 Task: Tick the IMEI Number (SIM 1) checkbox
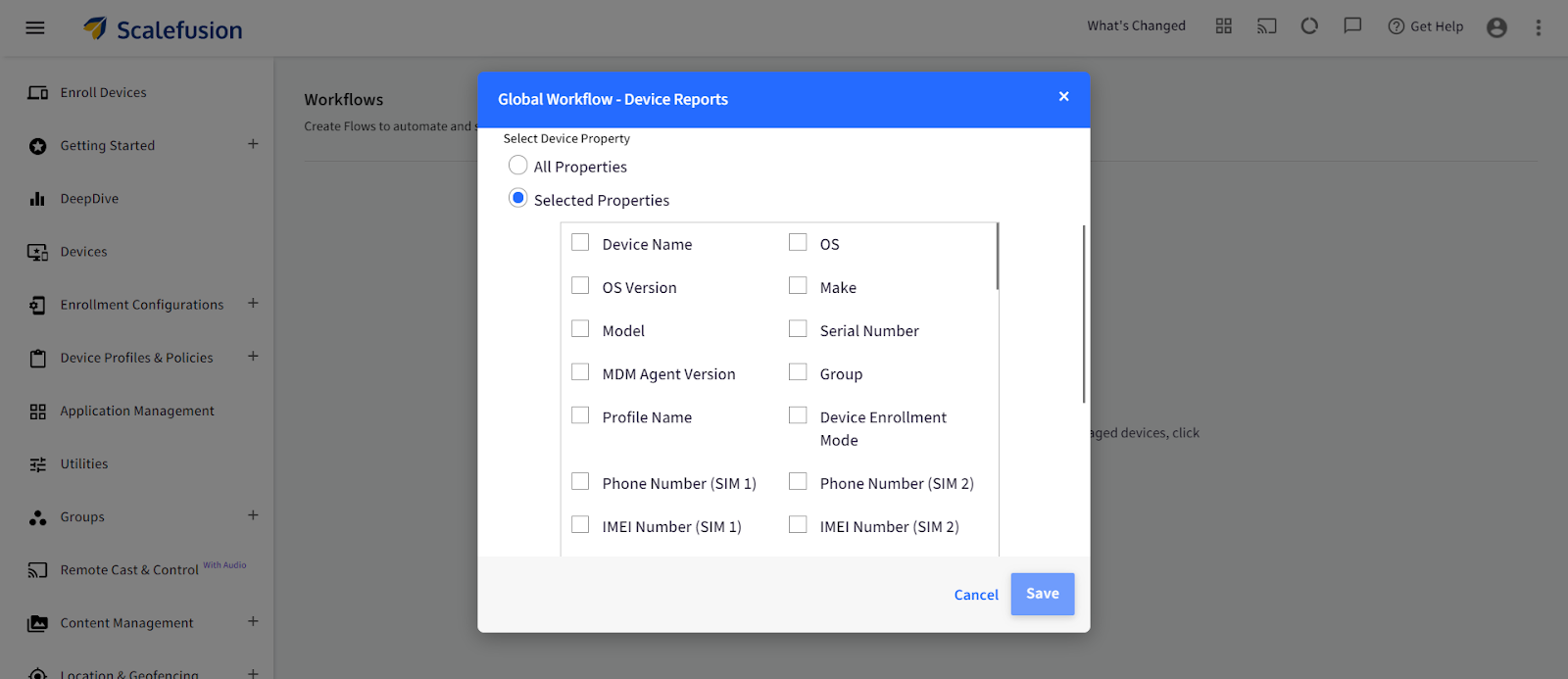(x=580, y=524)
